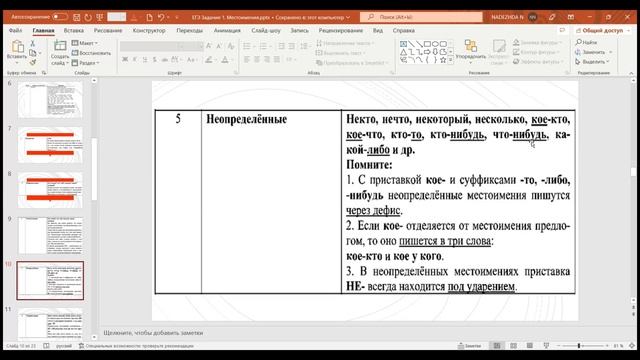This screenshot has width=640, height=360.
Task: Toggle bold Ж formatting
Action: pos(125,60)
